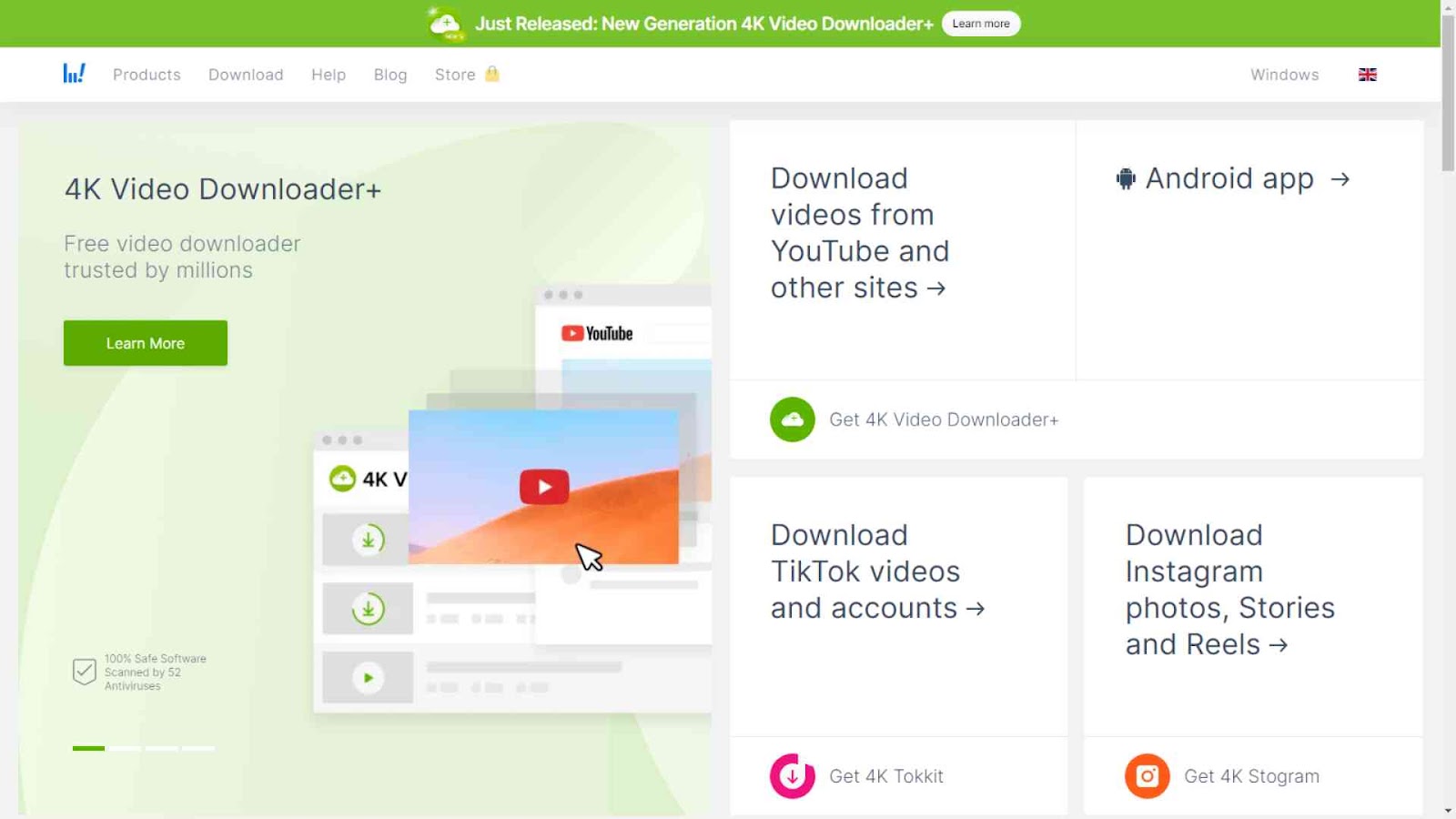Click the banner text Just Released

point(704,24)
